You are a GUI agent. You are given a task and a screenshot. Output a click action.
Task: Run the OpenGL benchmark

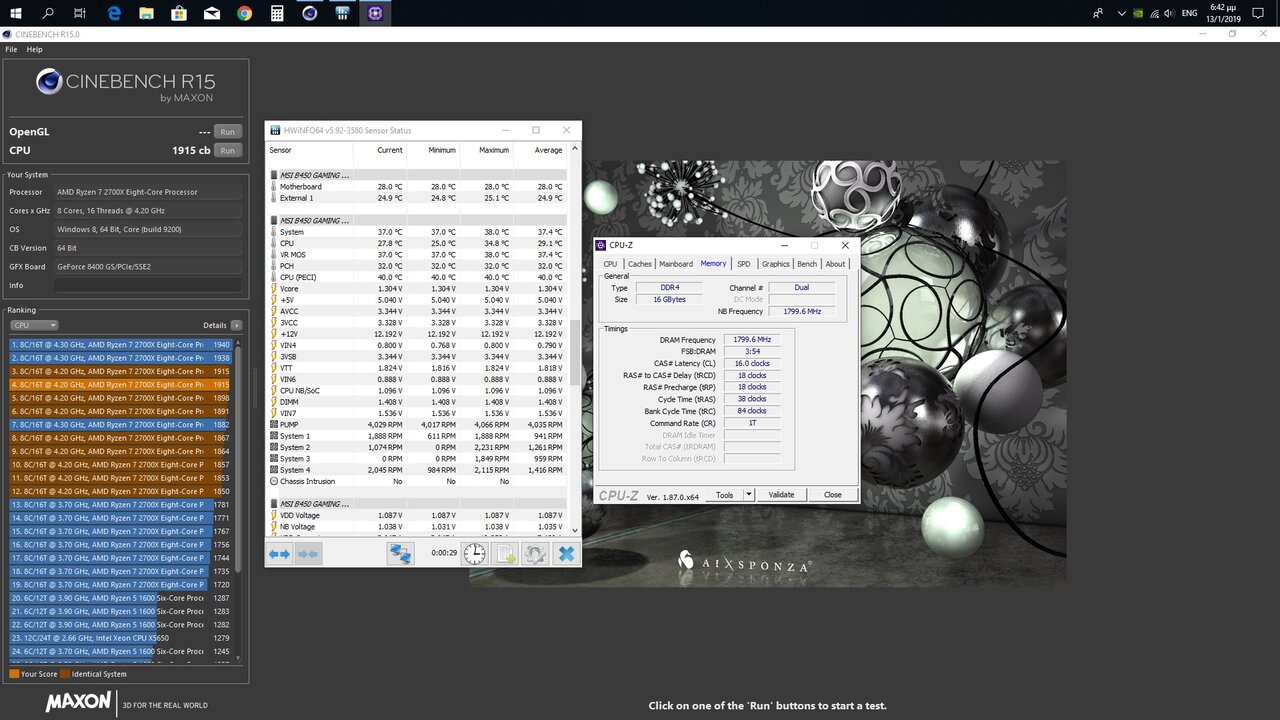pyautogui.click(x=228, y=132)
